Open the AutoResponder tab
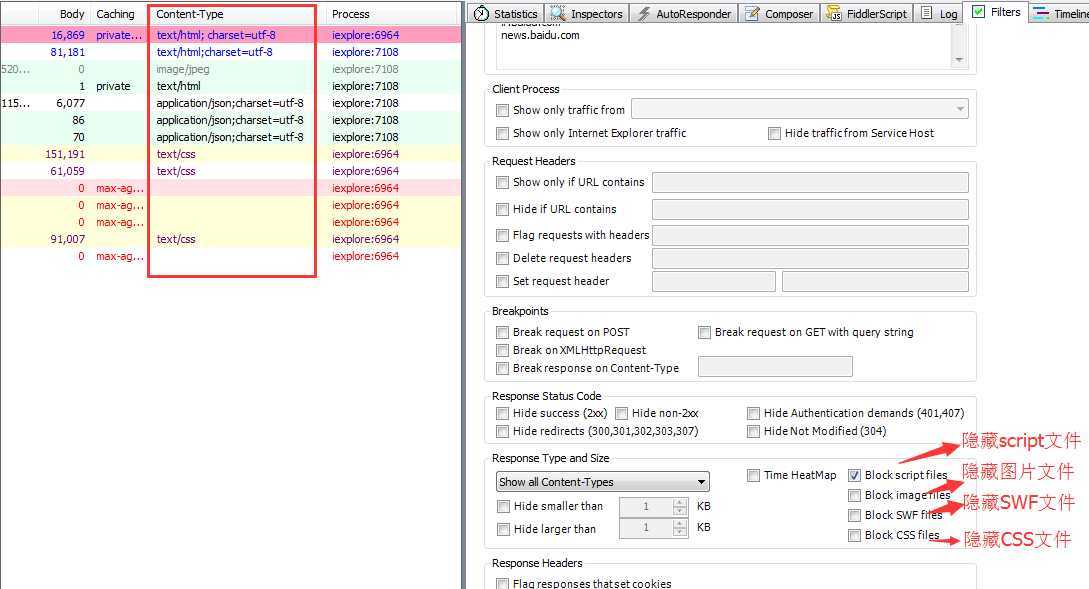The height and width of the screenshot is (589, 1089). click(685, 13)
